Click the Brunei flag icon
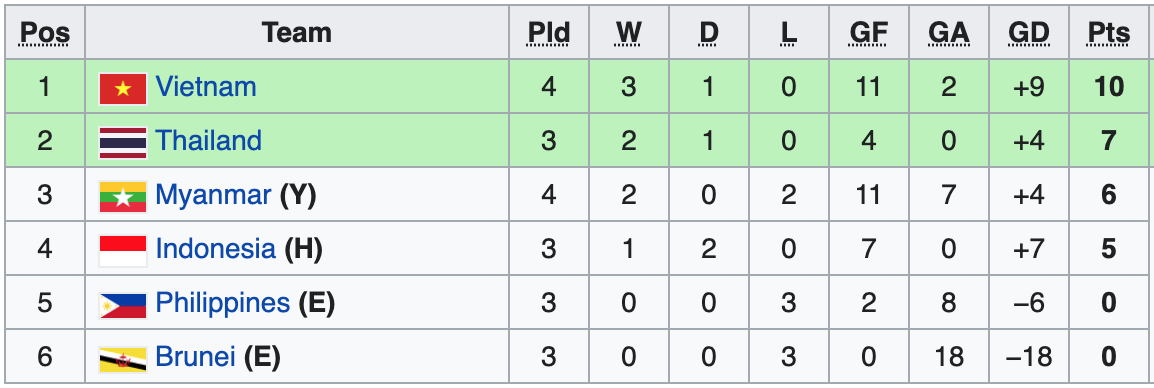This screenshot has height=388, width=1154. (x=123, y=359)
